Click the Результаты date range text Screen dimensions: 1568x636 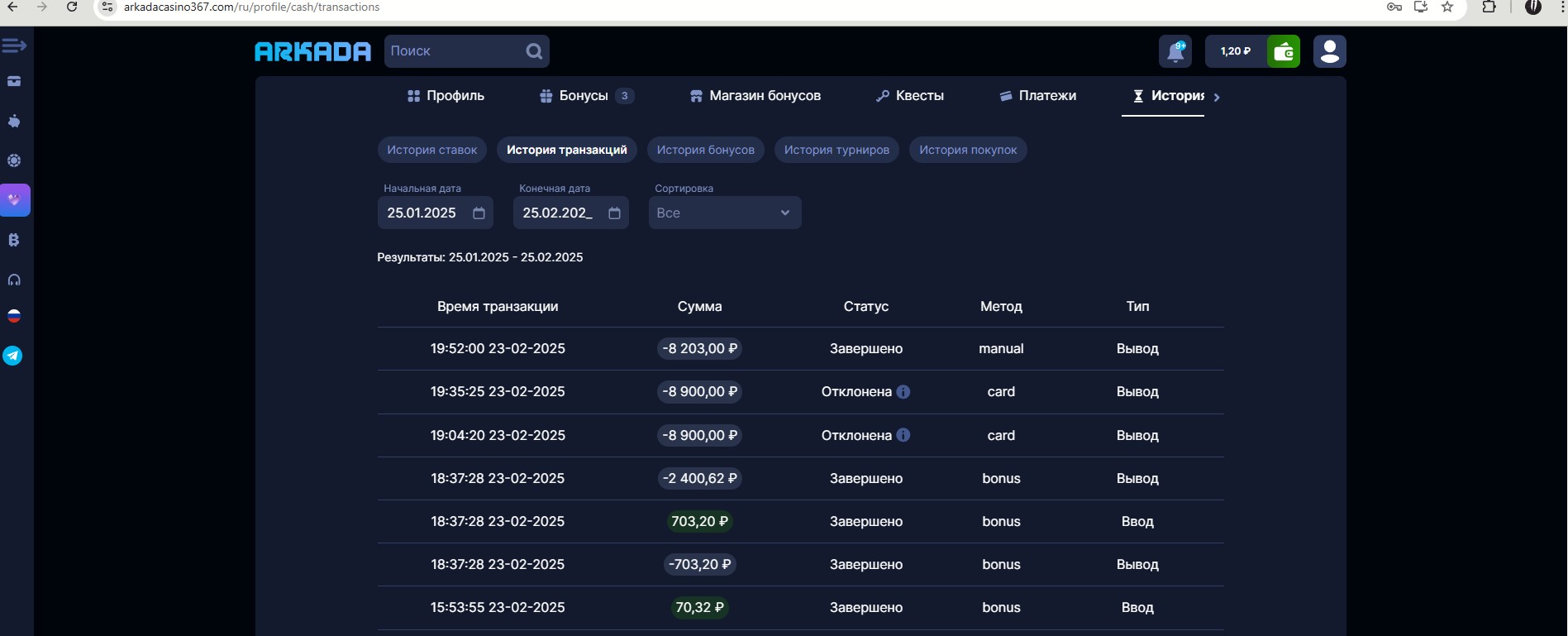[480, 257]
